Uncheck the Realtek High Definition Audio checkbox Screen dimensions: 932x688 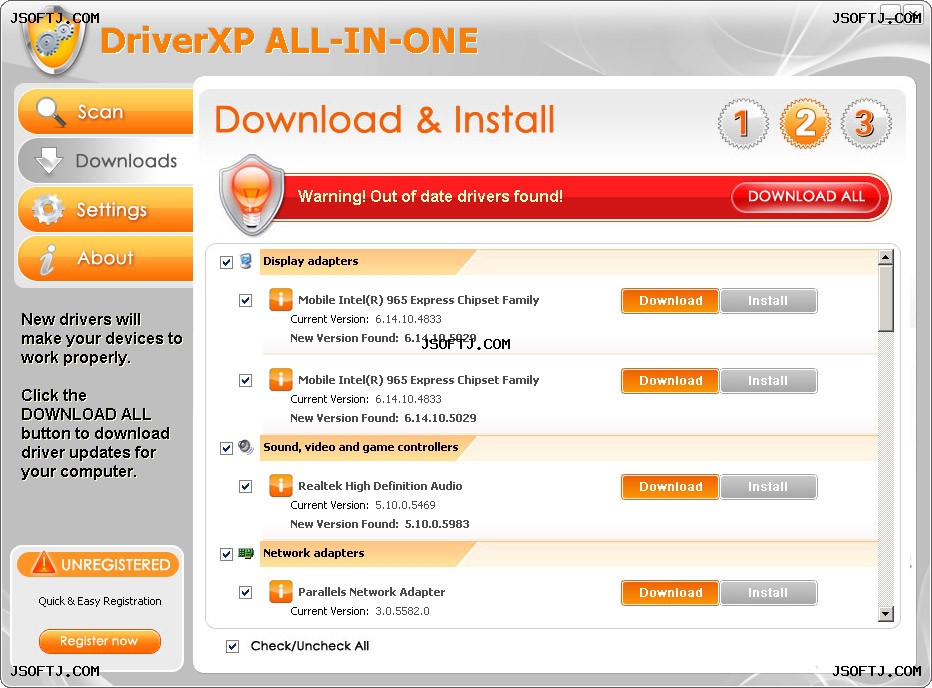pyautogui.click(x=245, y=486)
